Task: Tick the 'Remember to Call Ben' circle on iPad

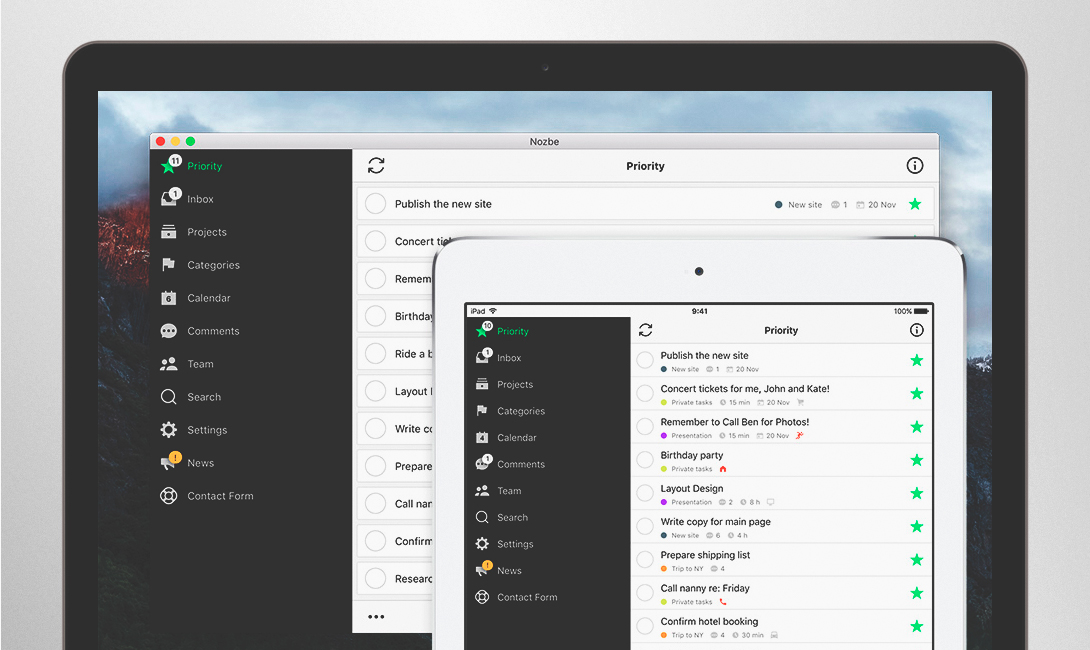Action: pyautogui.click(x=645, y=426)
